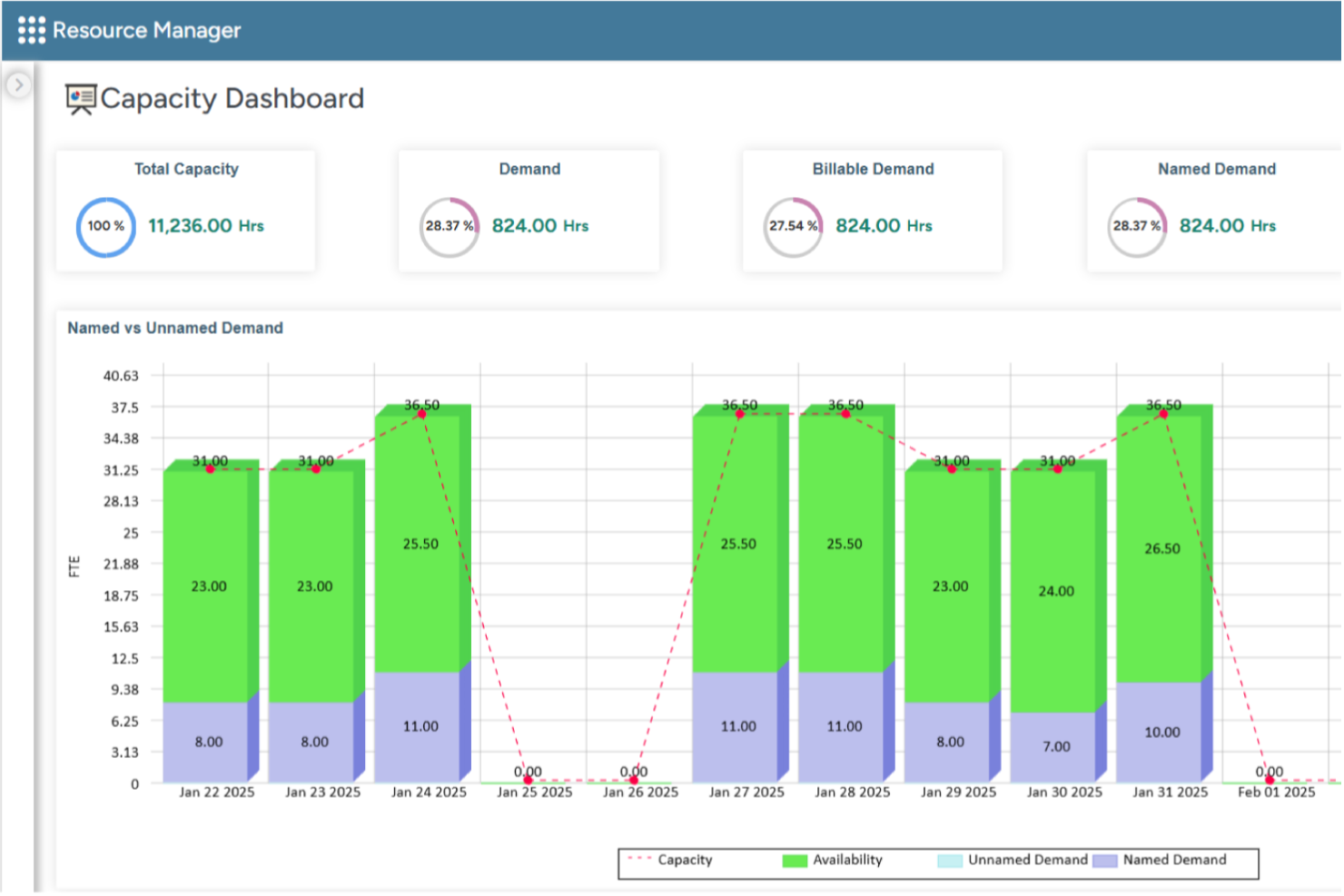
Task: Click the Jan 30 2025 named demand bar 7.00
Action: (x=1053, y=747)
